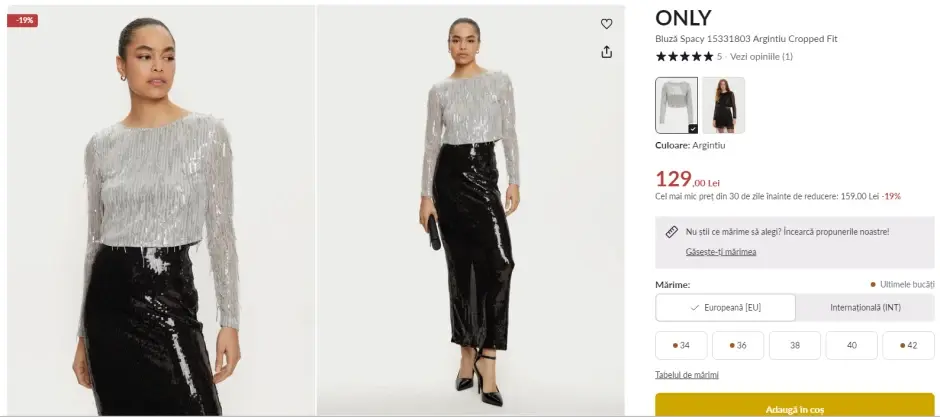
Task: Select size 34
Action: point(681,345)
